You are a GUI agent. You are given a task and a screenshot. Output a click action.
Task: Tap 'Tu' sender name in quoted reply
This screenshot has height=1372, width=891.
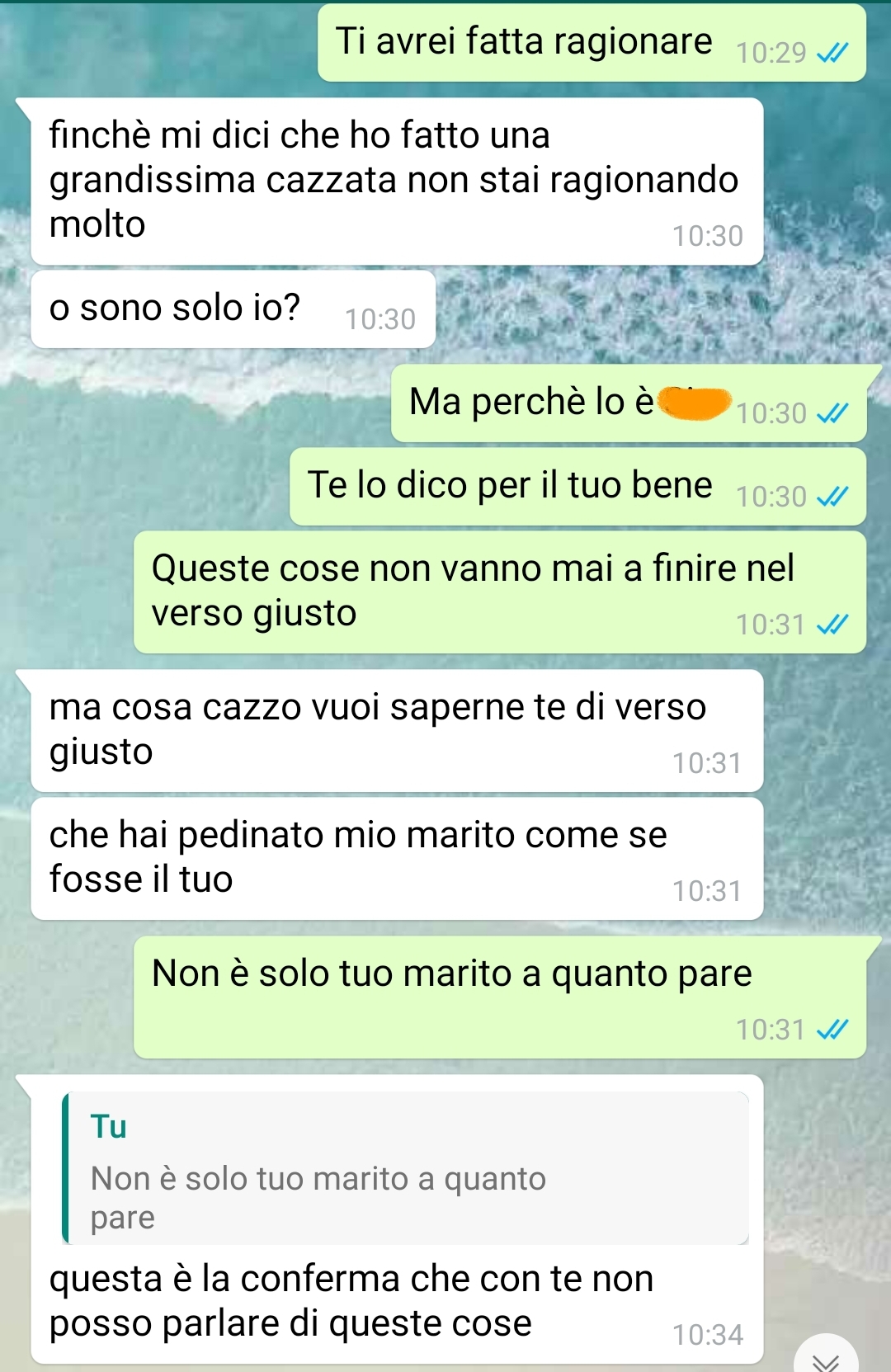tap(109, 1126)
